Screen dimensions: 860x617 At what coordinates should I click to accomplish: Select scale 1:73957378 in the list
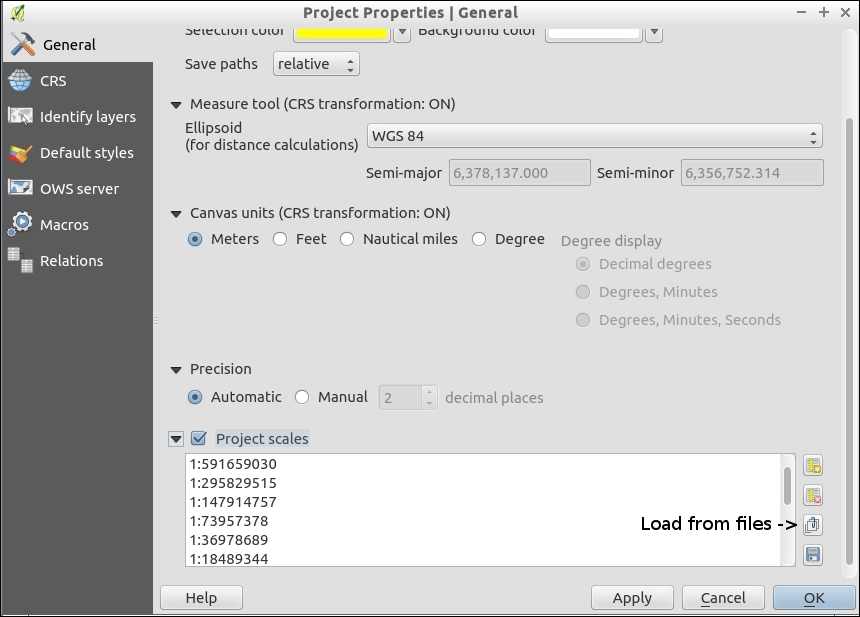click(229, 521)
